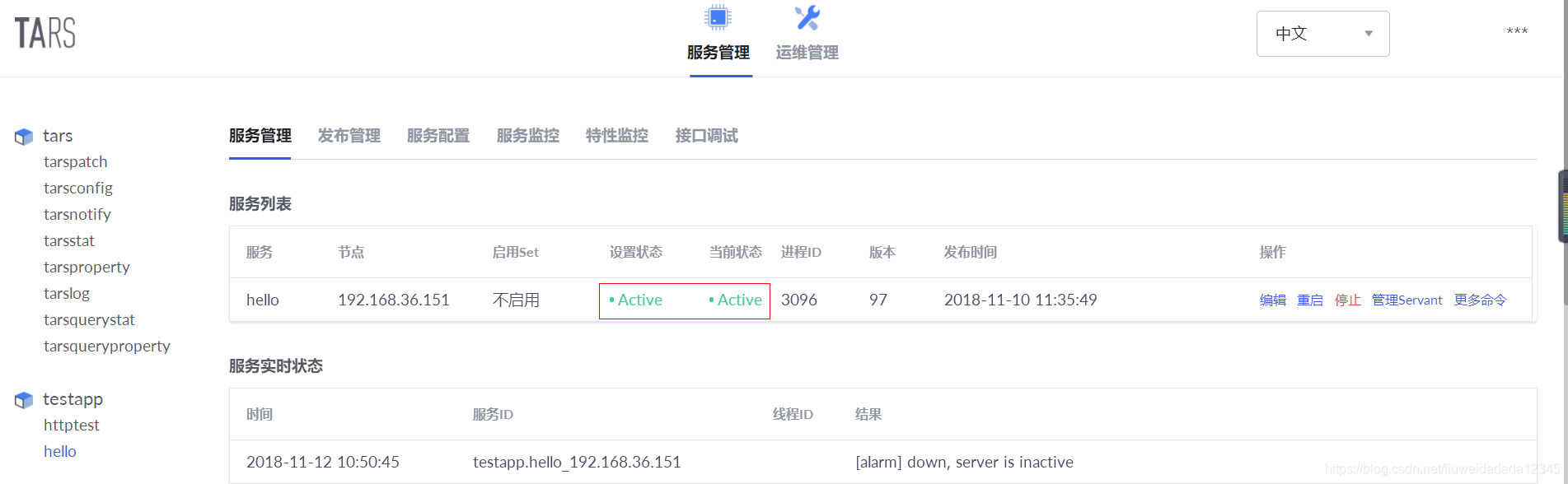This screenshot has width=1568, height=484.
Task: Open the 接口调试 tab
Action: pyautogui.click(x=707, y=136)
